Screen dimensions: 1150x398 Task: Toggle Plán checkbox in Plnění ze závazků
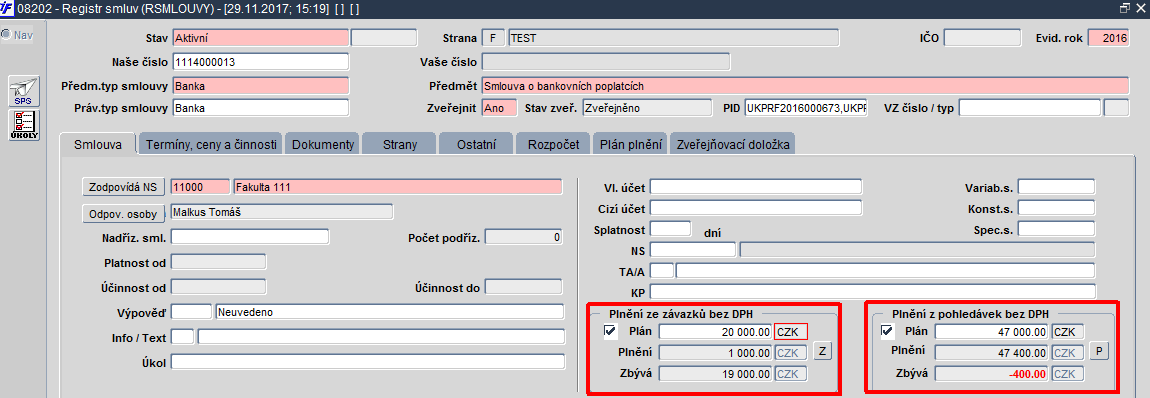(609, 331)
